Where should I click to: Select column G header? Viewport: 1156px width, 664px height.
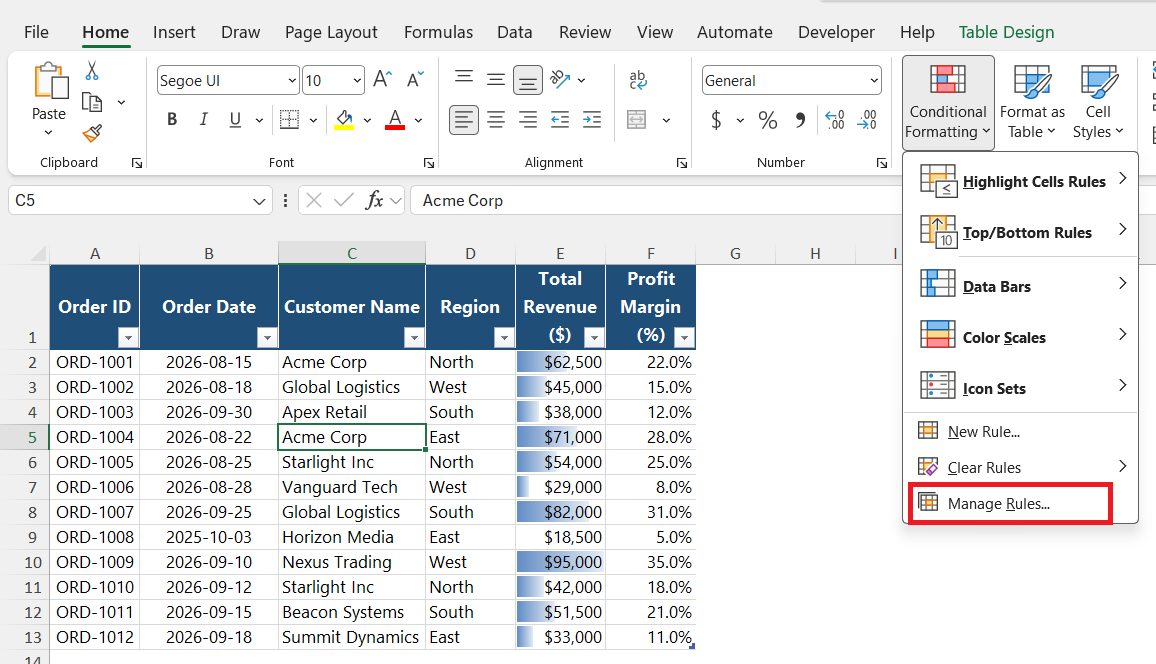[x=735, y=254]
